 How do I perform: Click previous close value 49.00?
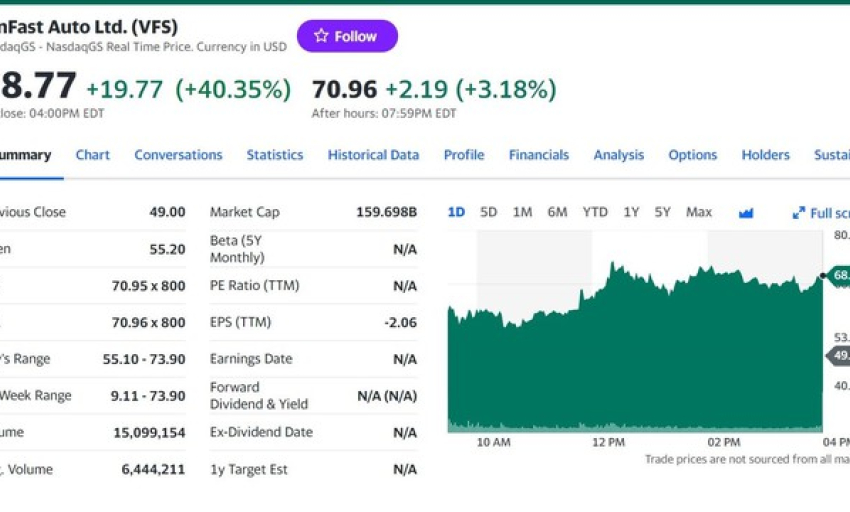pyautogui.click(x=168, y=212)
